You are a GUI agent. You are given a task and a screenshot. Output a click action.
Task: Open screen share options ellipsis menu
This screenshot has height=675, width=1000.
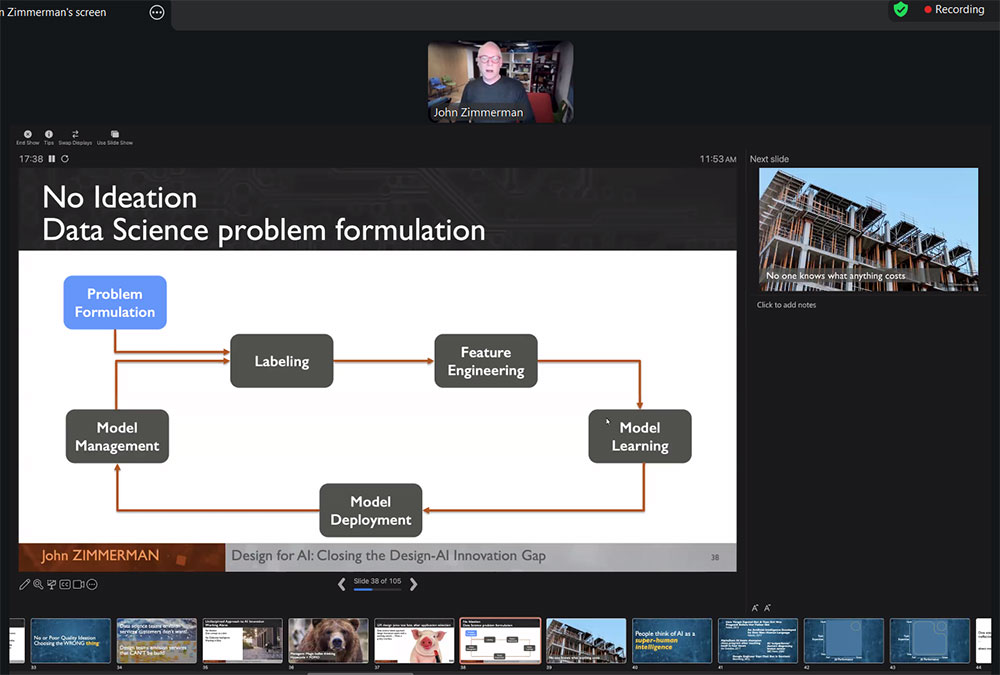click(x=157, y=12)
